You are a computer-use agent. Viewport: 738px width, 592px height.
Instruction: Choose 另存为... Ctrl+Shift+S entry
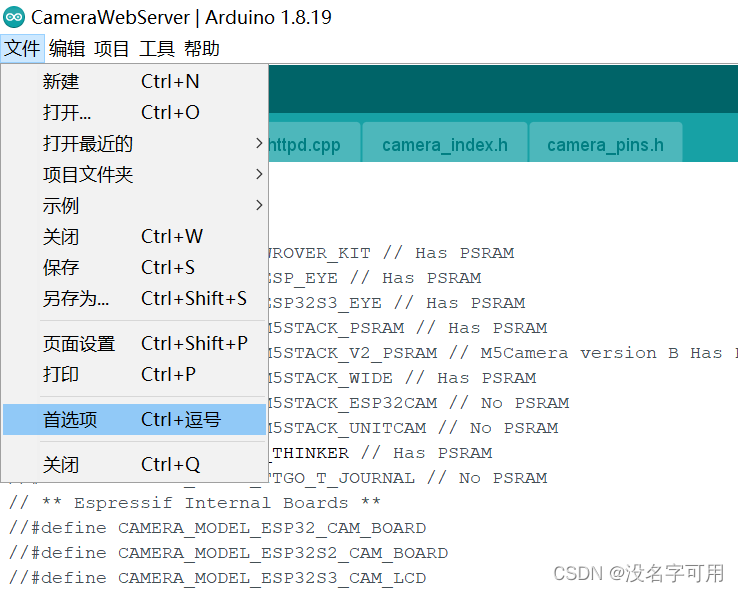pos(135,299)
